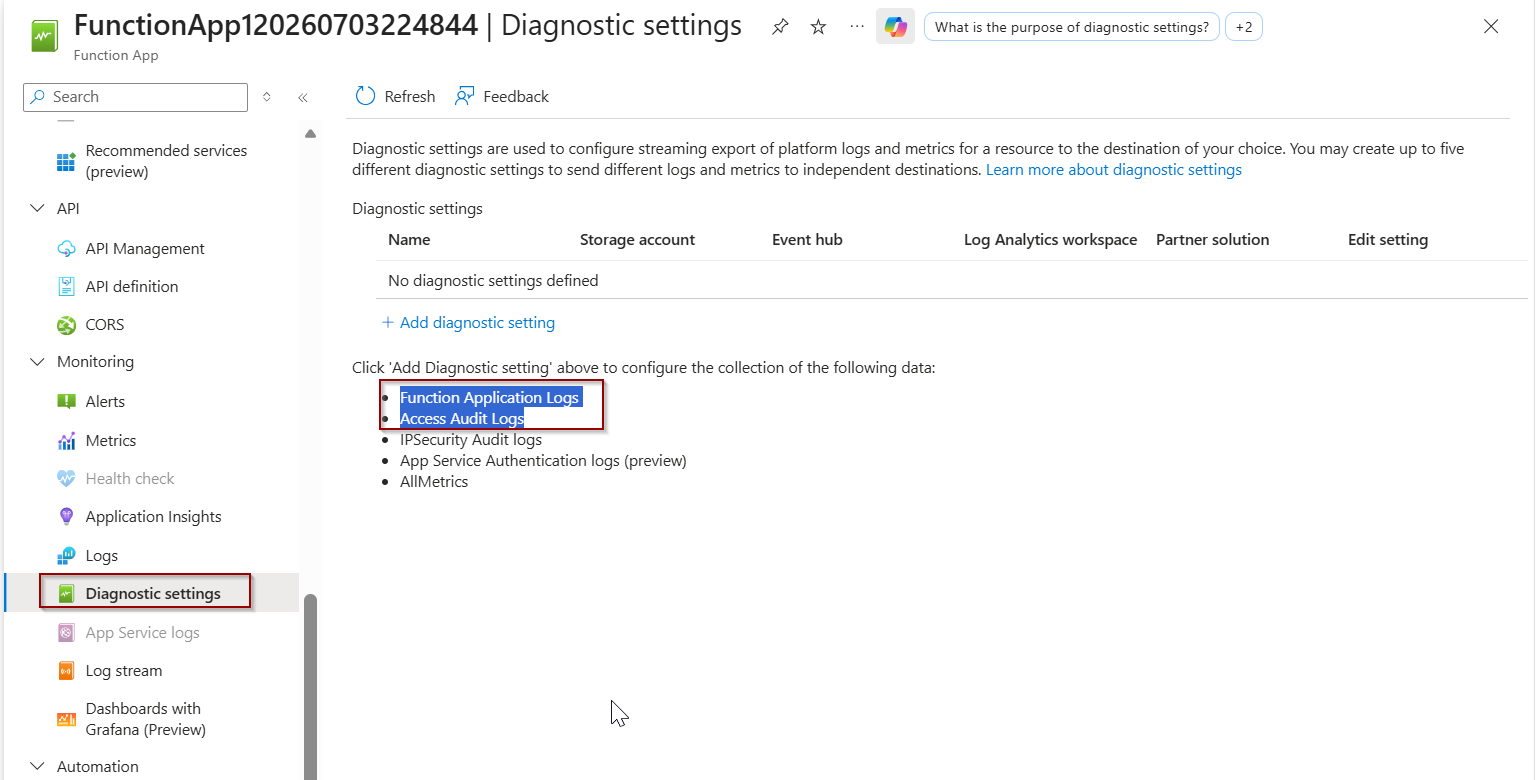
Task: Select Application Insights menu item
Action: tap(154, 517)
